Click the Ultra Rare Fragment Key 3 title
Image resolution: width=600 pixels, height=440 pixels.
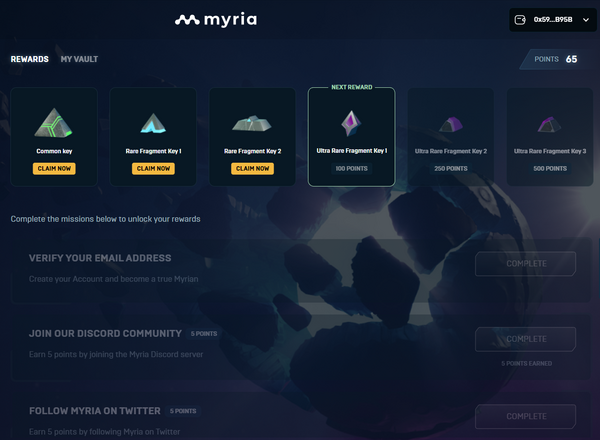point(550,151)
